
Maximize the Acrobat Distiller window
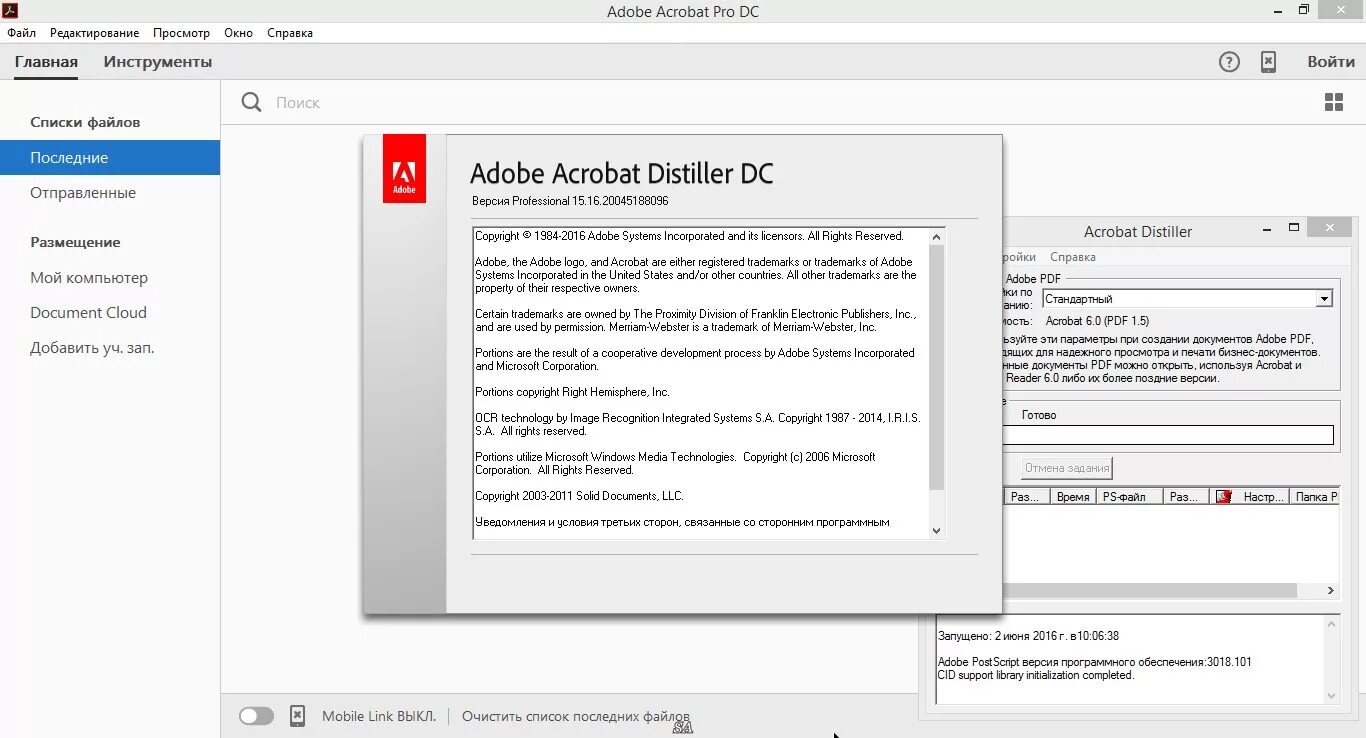point(1294,228)
